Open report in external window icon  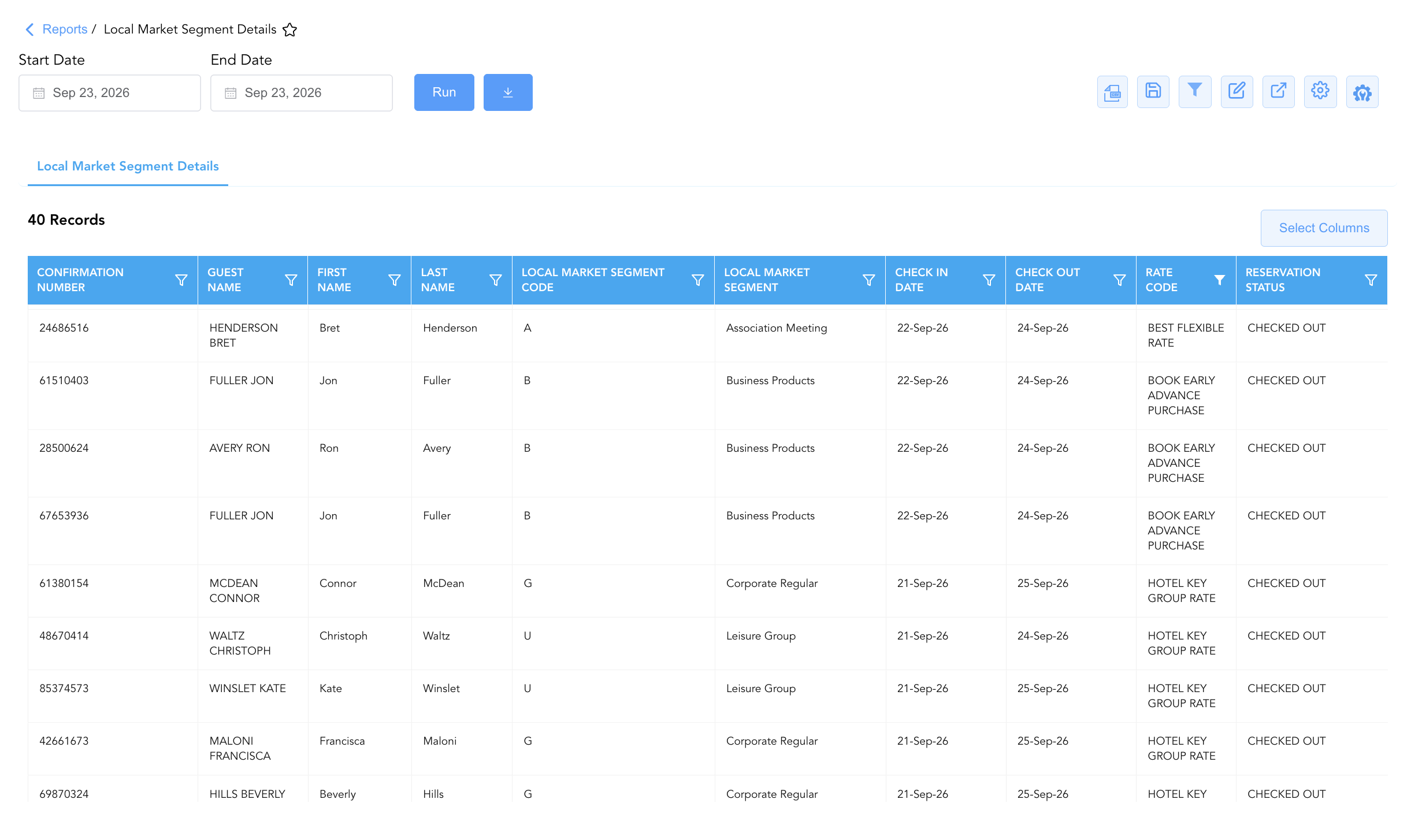1279,92
